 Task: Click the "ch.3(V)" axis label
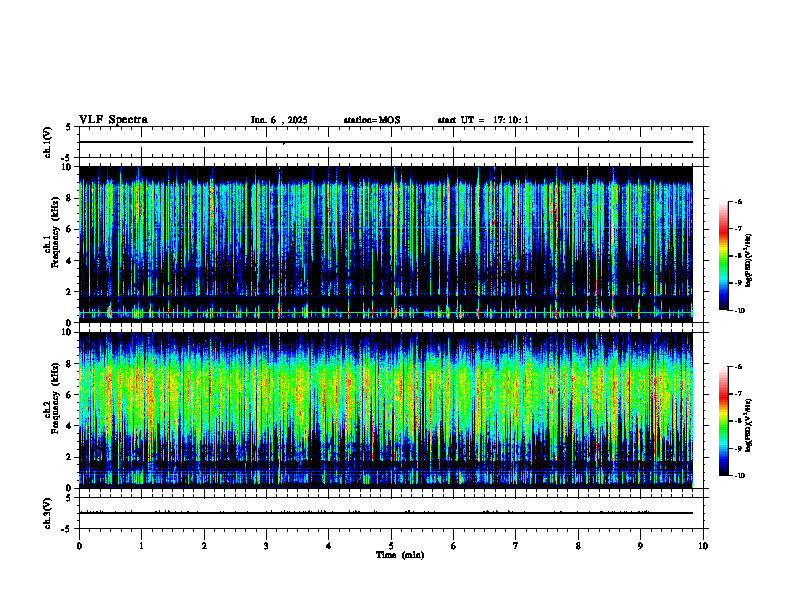tap(47, 513)
